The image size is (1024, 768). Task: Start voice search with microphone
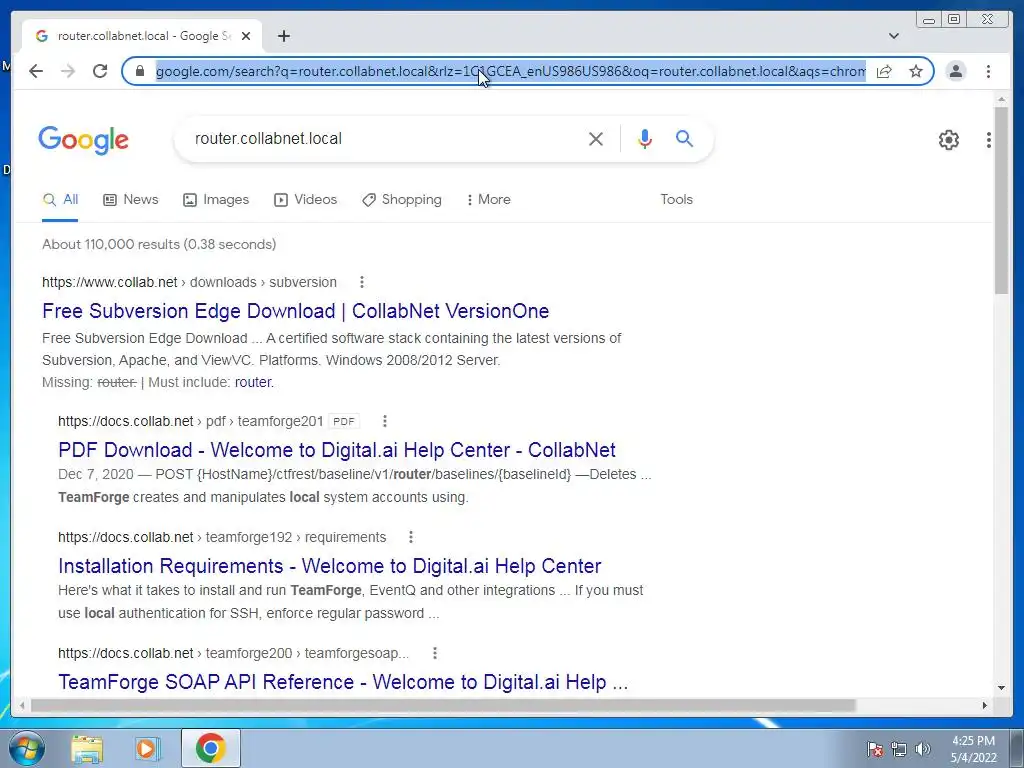pos(645,138)
